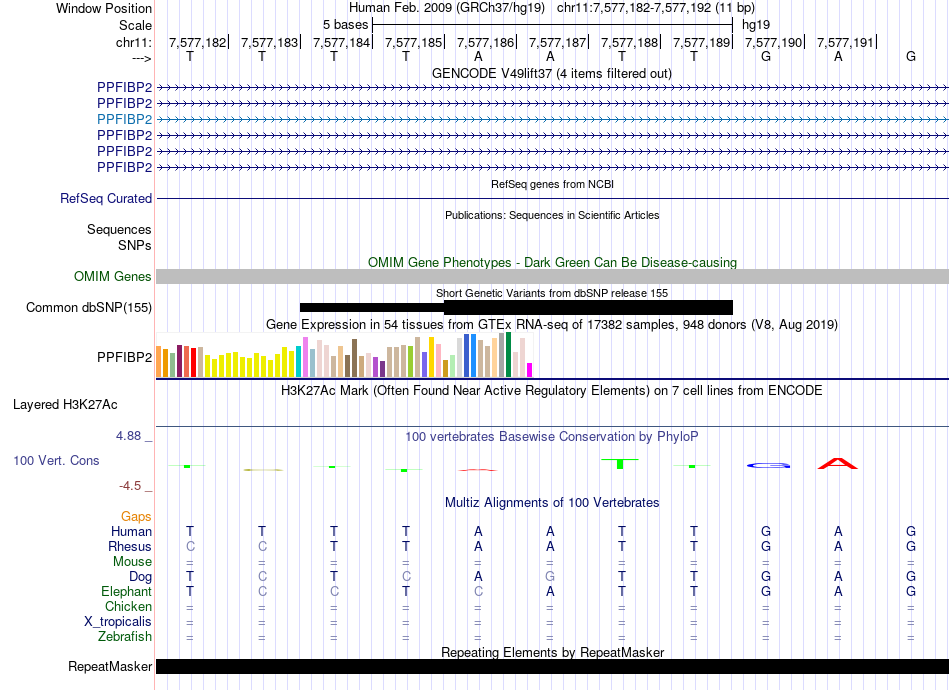Select the Human Feb. 2009 (GRCh37/hg19) header text
Screen dimensions: 950x690
tap(447, 8)
